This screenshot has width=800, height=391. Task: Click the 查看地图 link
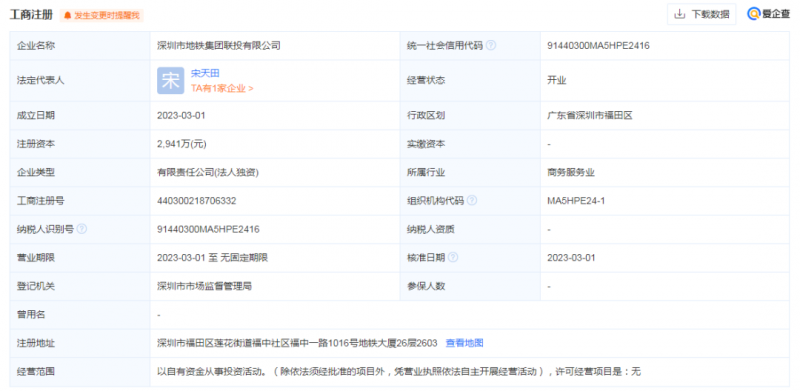464,343
